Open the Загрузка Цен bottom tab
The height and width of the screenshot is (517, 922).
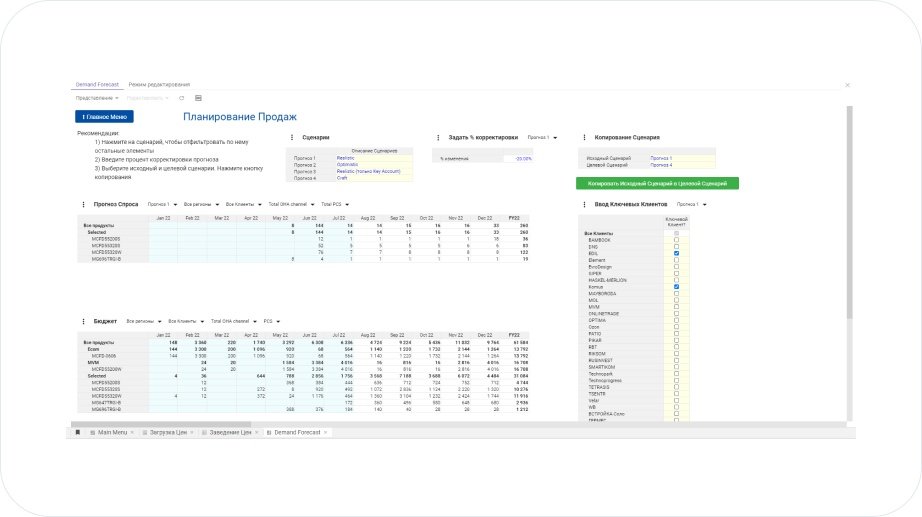[168, 433]
